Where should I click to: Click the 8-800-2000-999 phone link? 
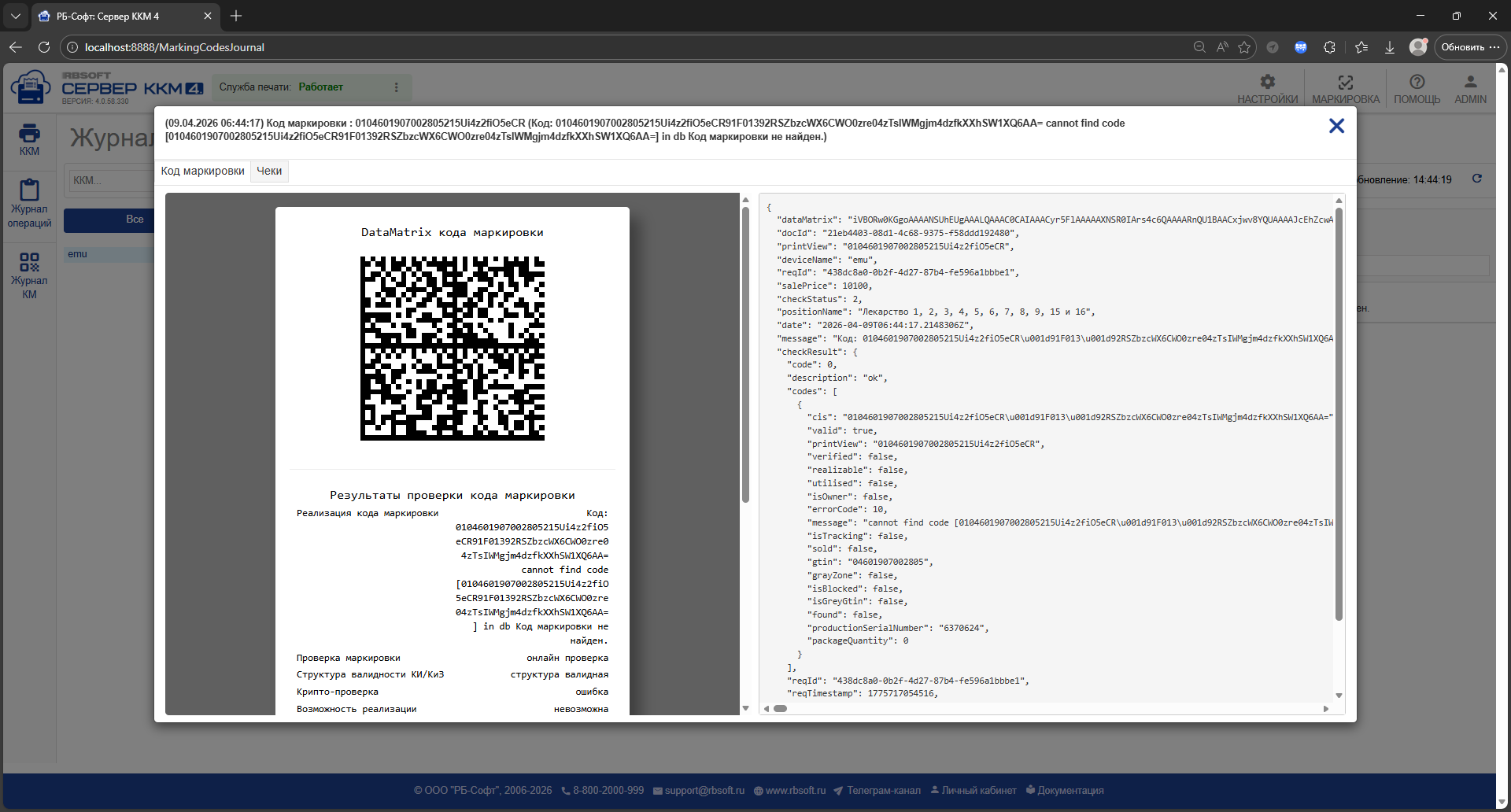(602, 791)
